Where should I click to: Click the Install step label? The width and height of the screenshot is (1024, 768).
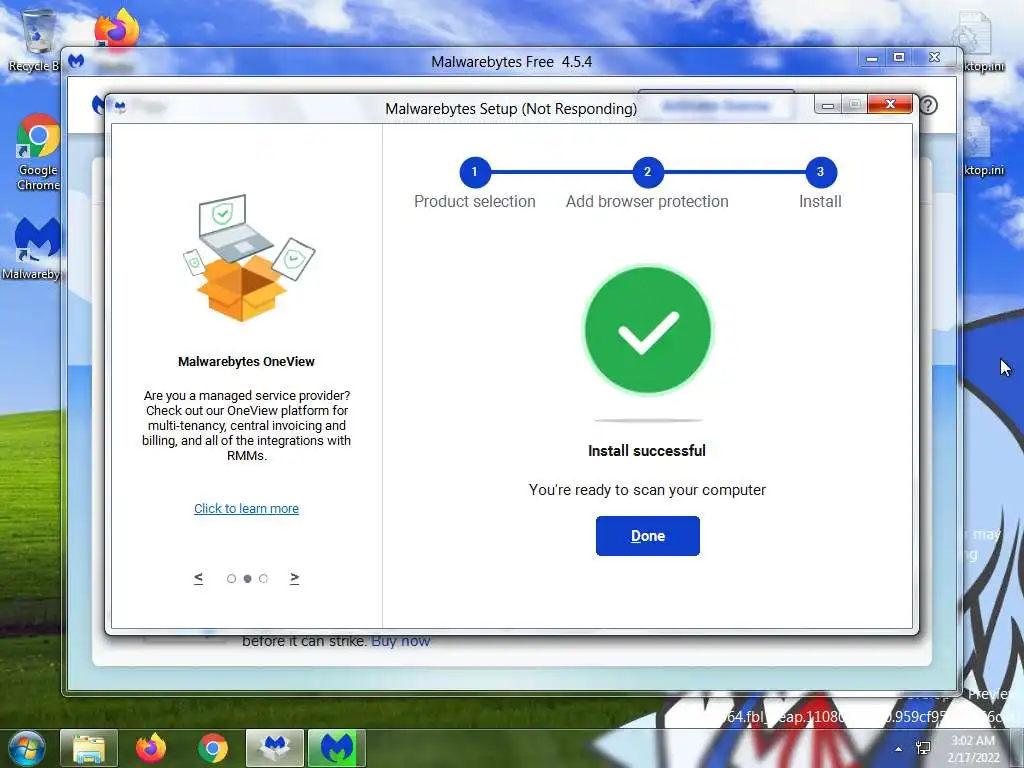pos(820,201)
